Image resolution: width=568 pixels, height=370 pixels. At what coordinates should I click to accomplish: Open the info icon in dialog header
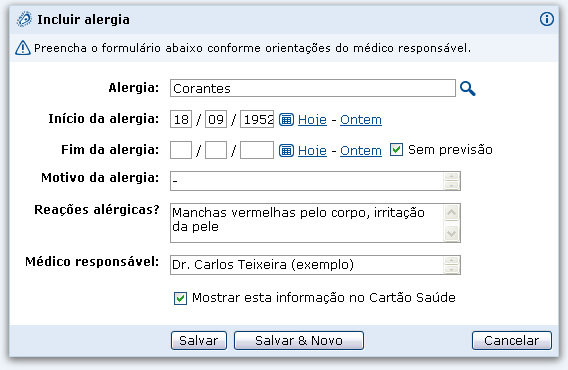click(547, 19)
